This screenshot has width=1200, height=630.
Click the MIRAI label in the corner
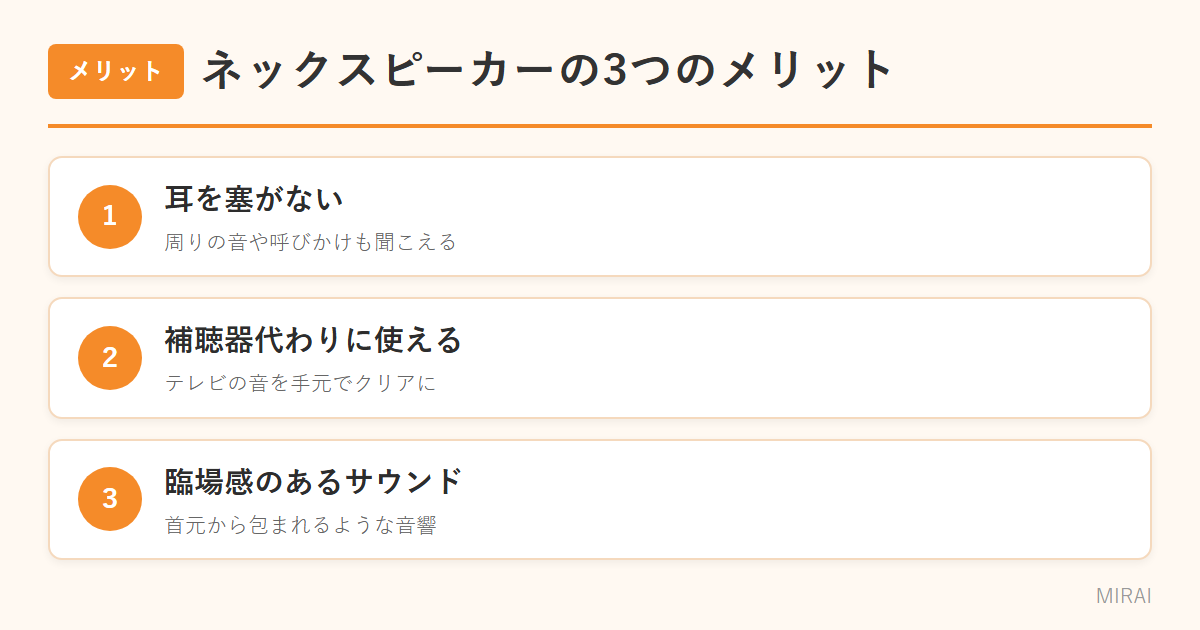click(x=1124, y=596)
